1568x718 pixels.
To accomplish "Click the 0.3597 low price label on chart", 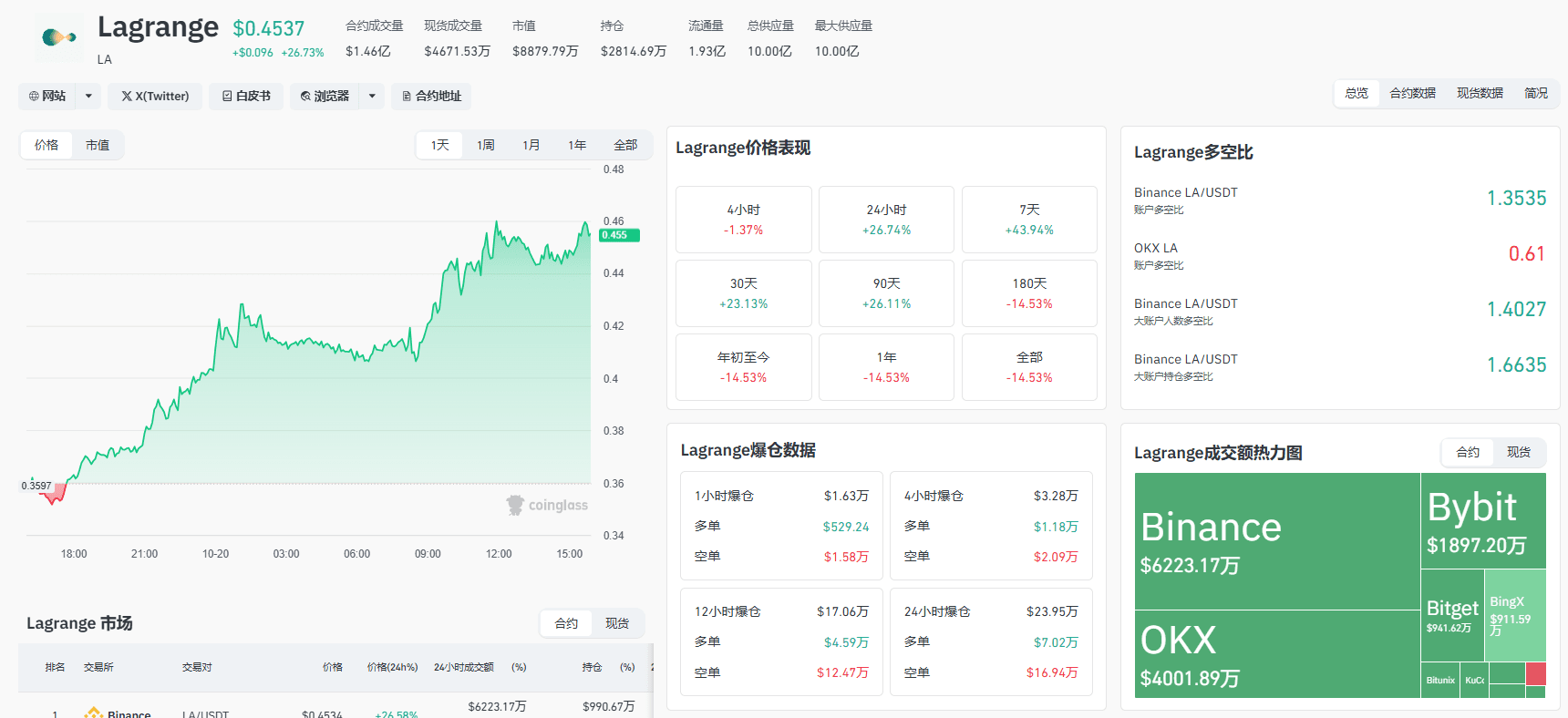I will pyautogui.click(x=36, y=486).
